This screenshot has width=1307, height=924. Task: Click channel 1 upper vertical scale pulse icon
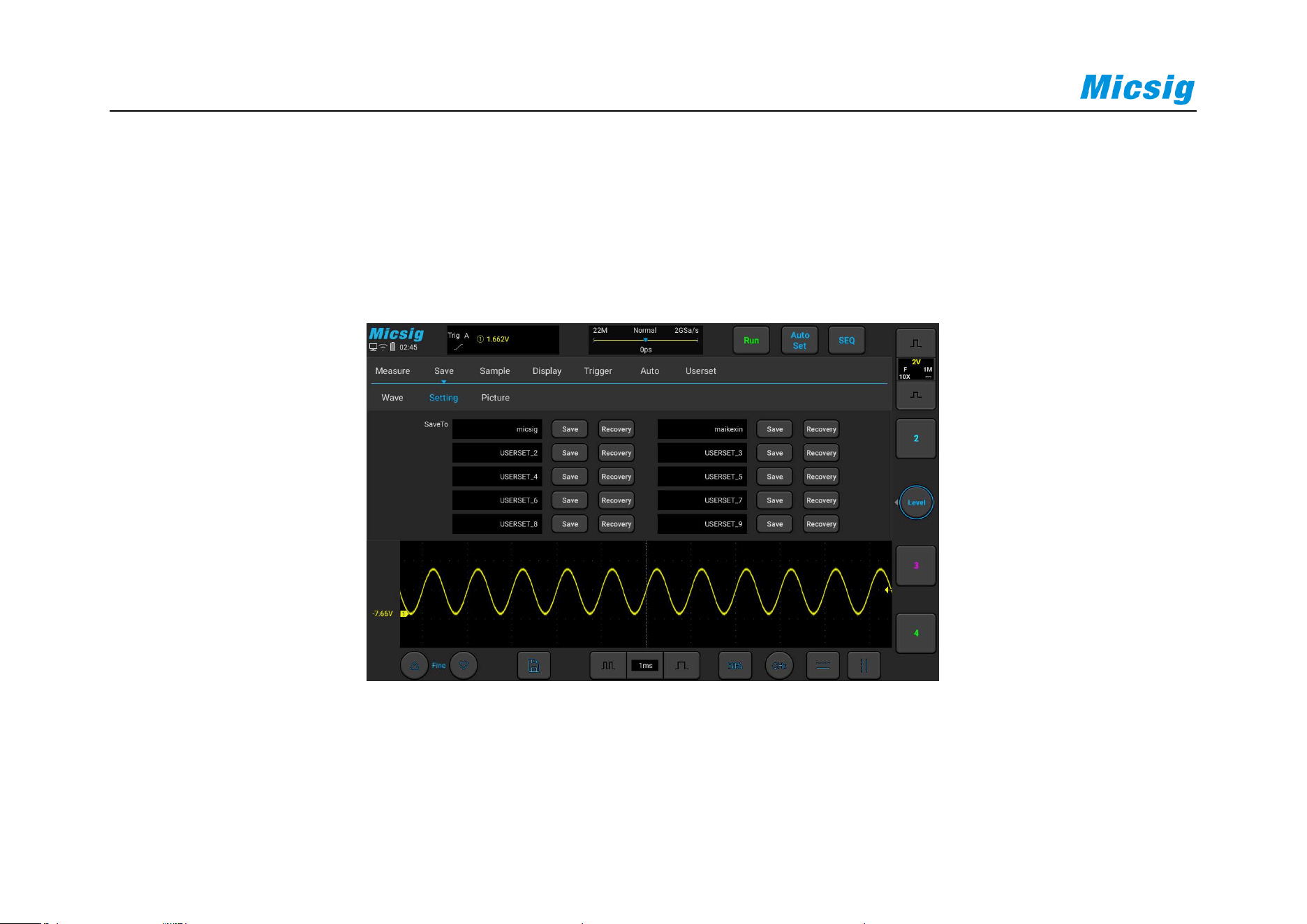point(916,343)
